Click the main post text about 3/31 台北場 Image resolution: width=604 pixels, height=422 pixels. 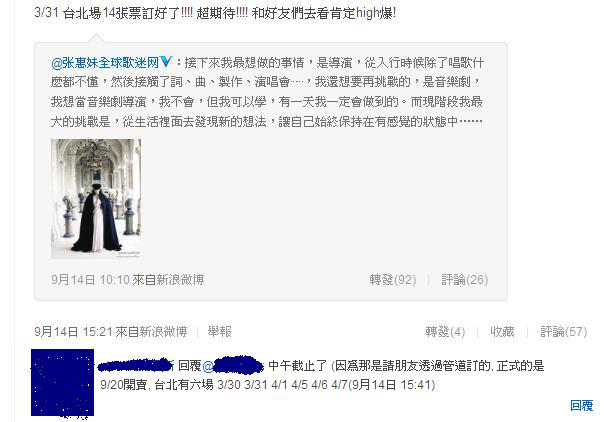[x=215, y=13]
